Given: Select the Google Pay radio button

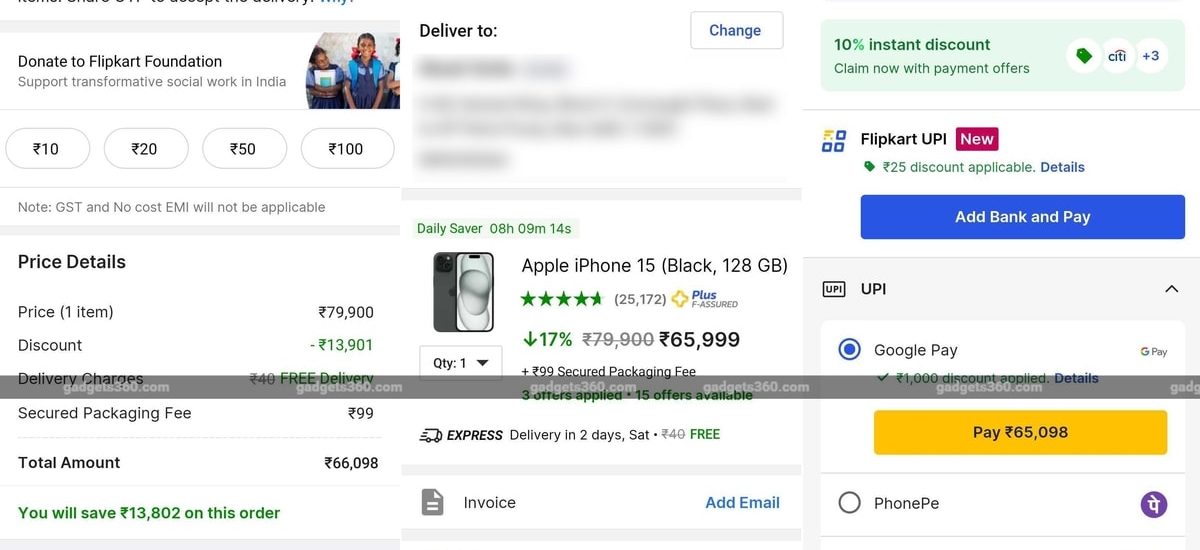Looking at the screenshot, I should pyautogui.click(x=849, y=350).
